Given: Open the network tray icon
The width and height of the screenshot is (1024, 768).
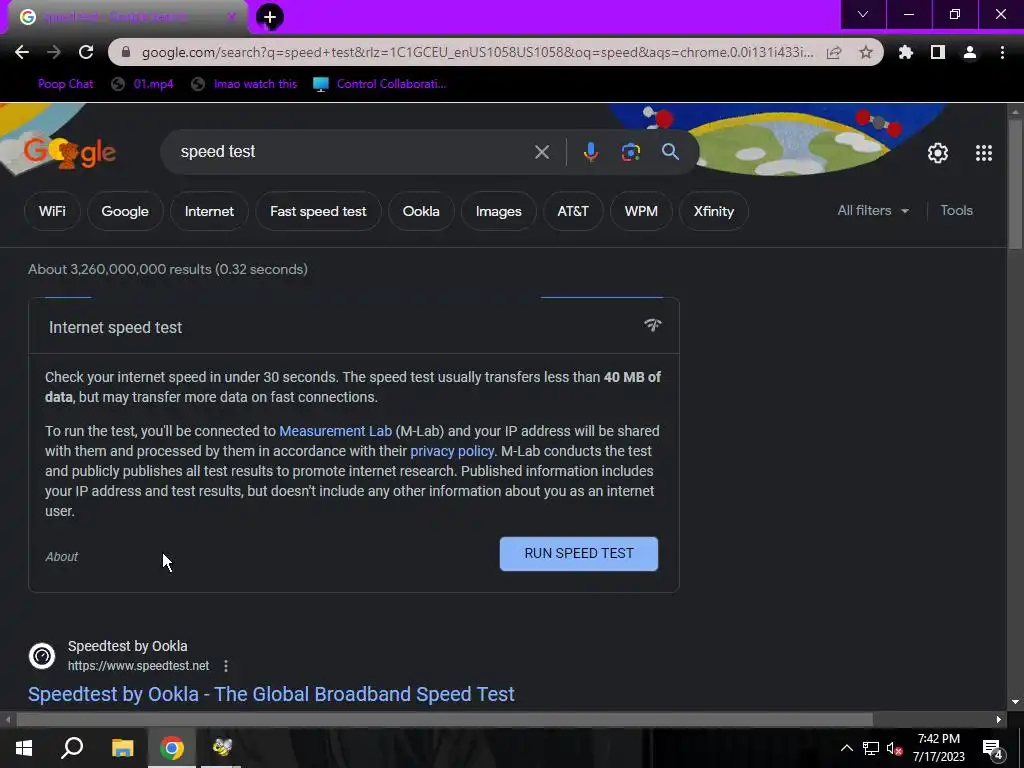Looking at the screenshot, I should [x=871, y=748].
